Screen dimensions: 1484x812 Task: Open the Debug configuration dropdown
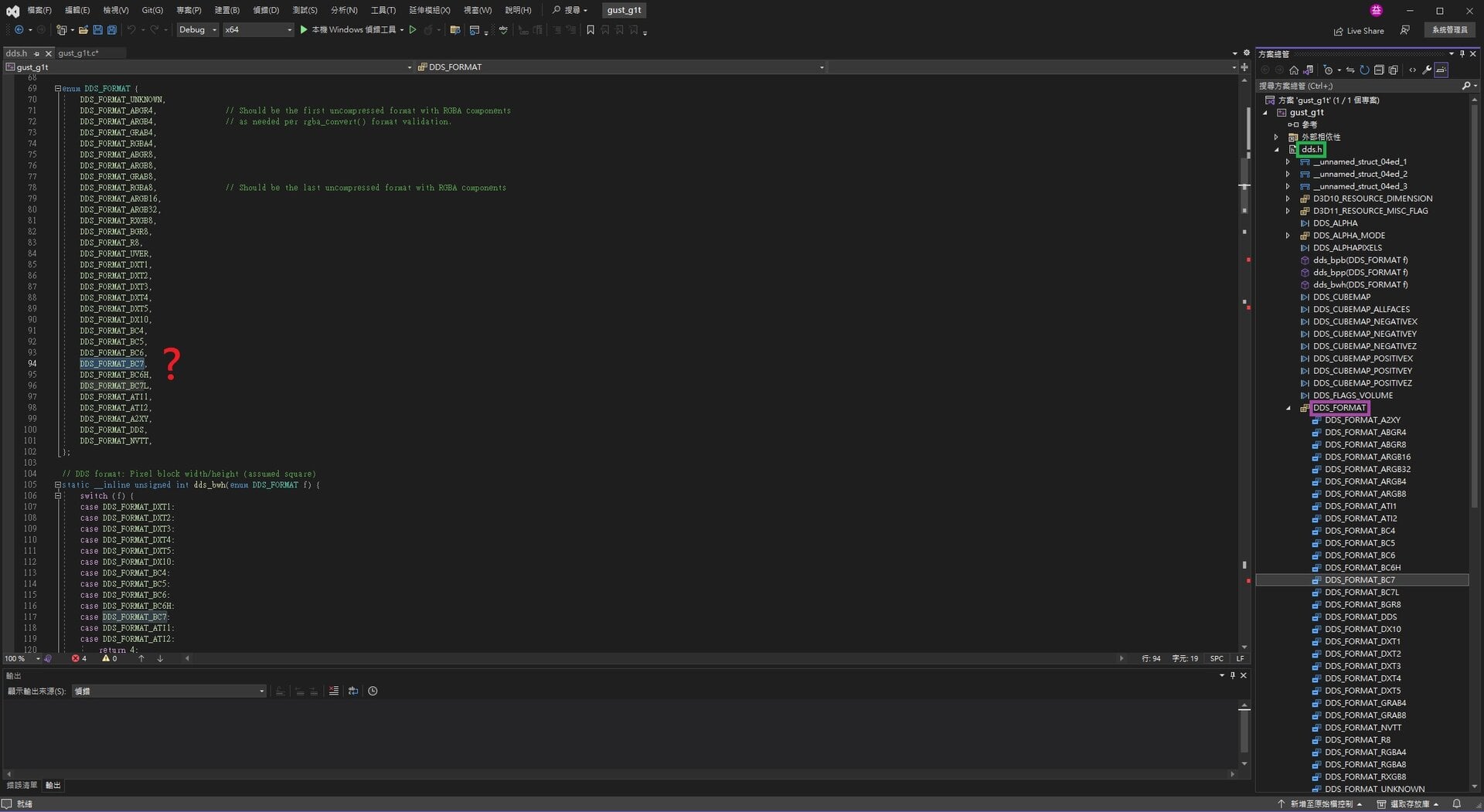(198, 29)
